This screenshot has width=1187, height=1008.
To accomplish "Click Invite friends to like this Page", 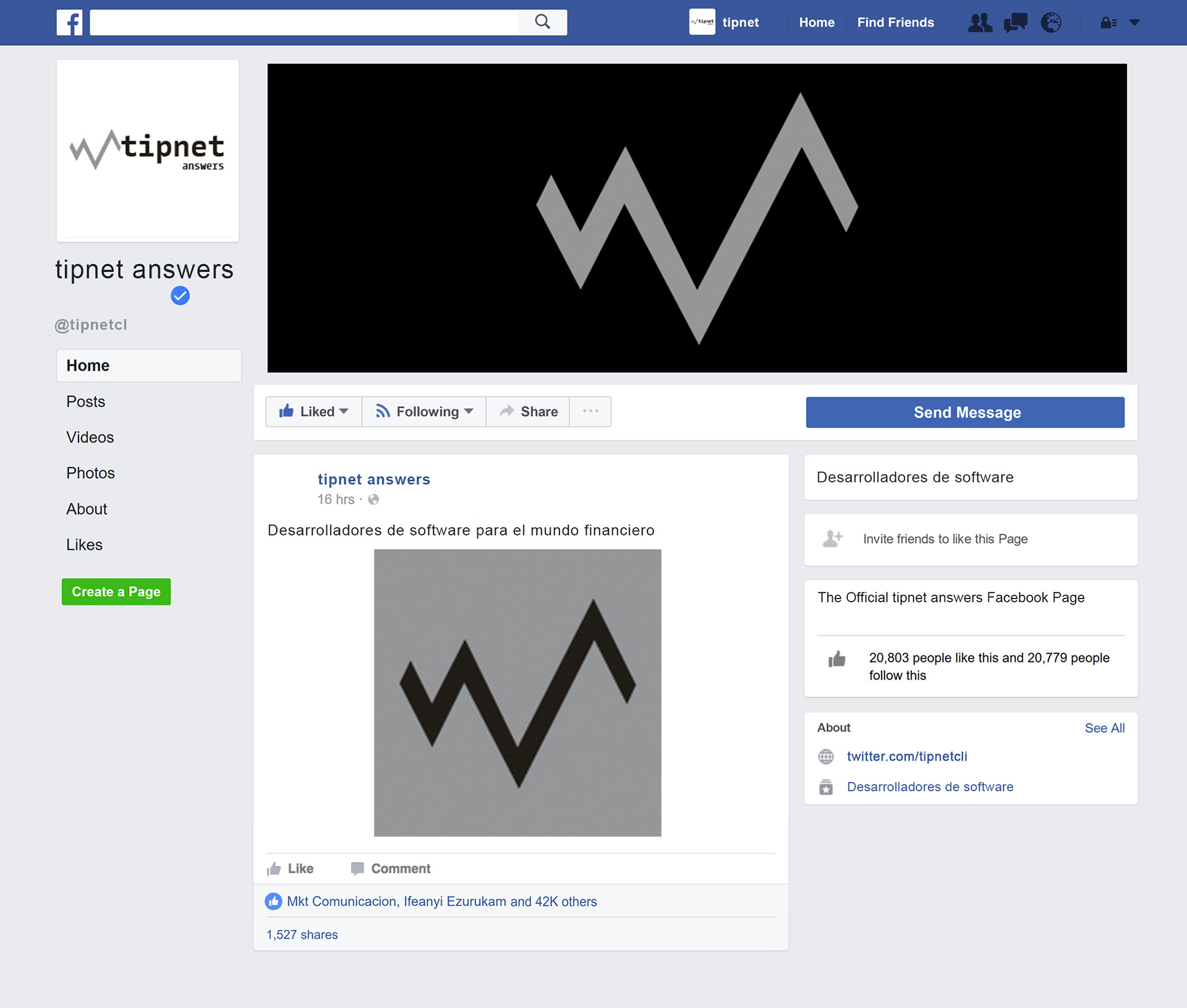I will click(x=945, y=539).
